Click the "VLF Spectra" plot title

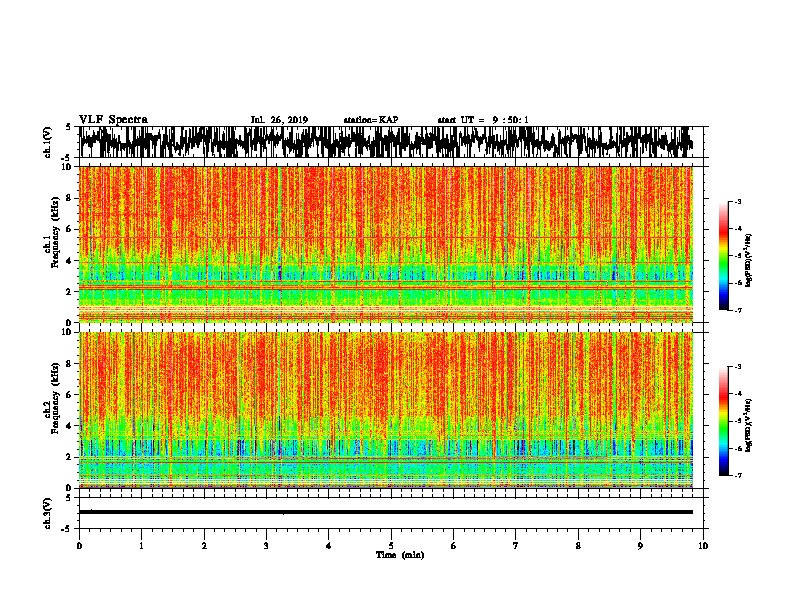113,120
